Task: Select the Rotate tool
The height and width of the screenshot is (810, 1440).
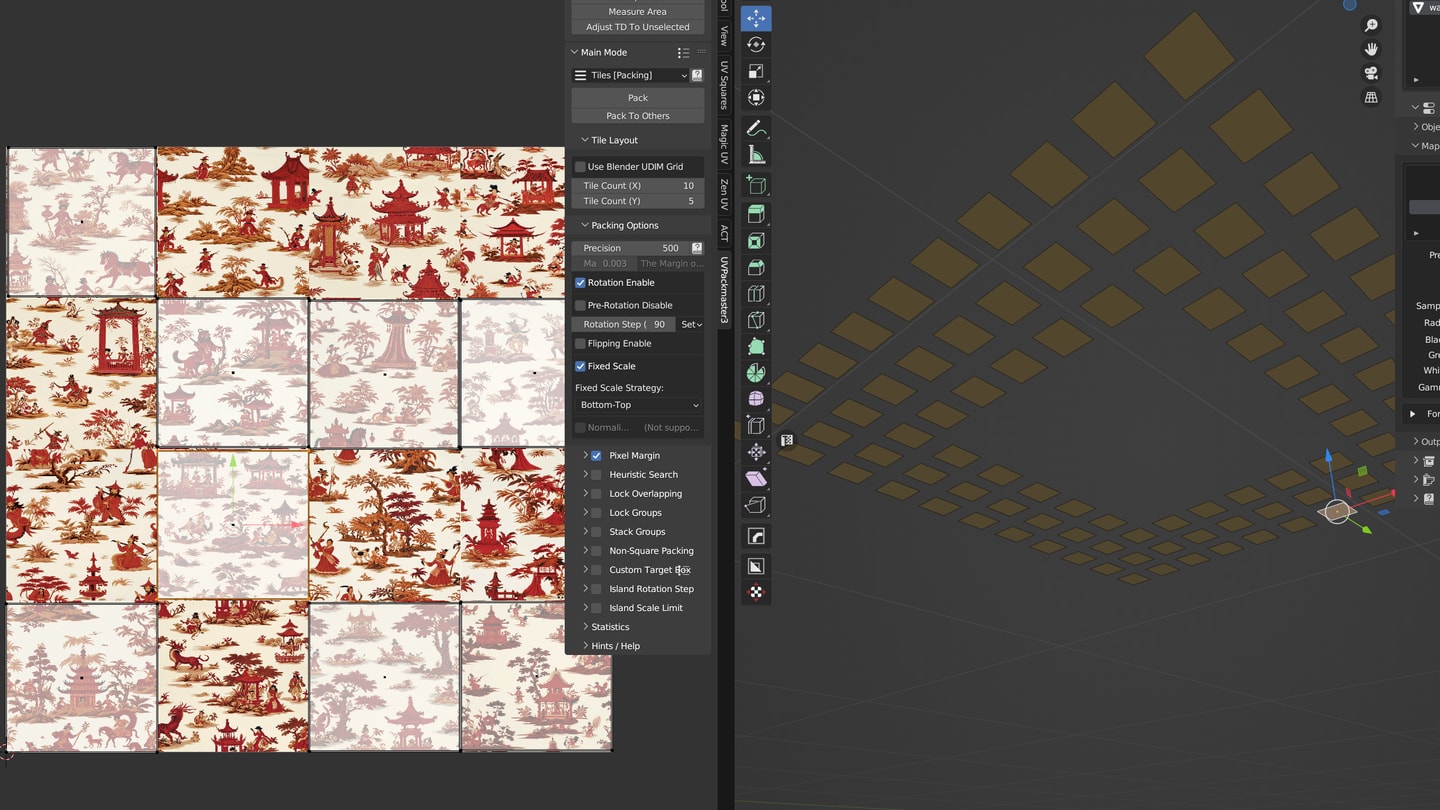Action: pyautogui.click(x=756, y=44)
